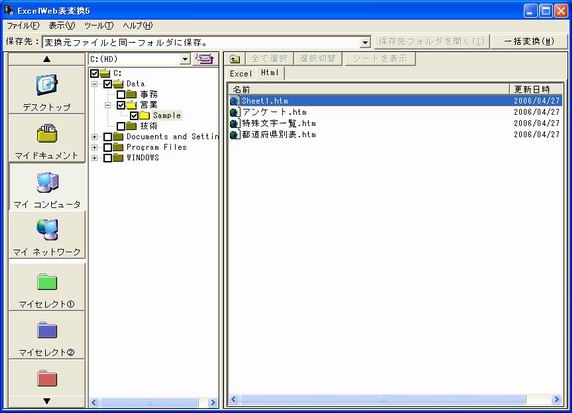572x413 pixels.
Task: Open the green MySelect 1 folder
Action: tap(47, 282)
